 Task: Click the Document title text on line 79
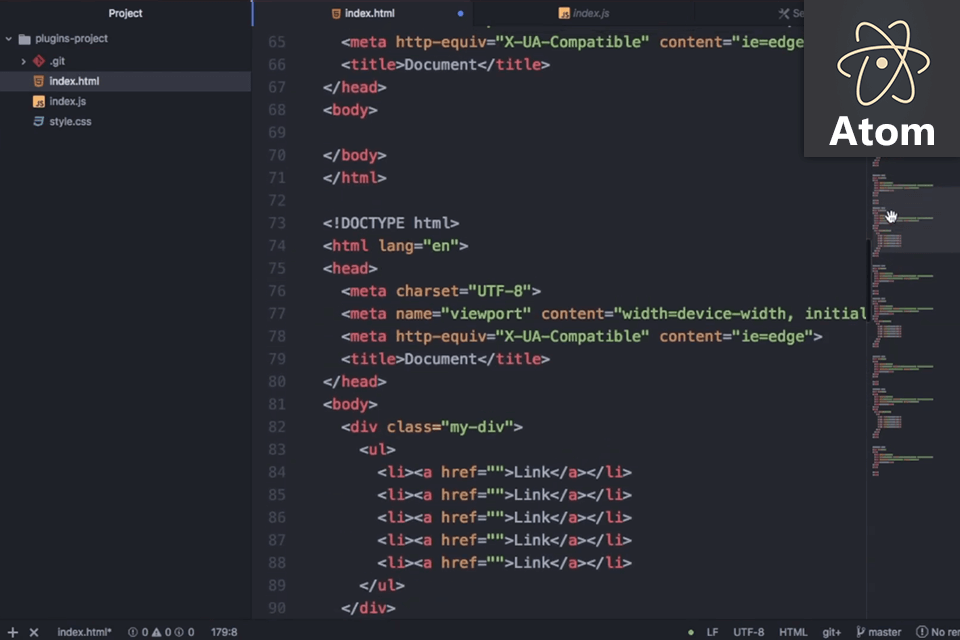click(x=440, y=359)
